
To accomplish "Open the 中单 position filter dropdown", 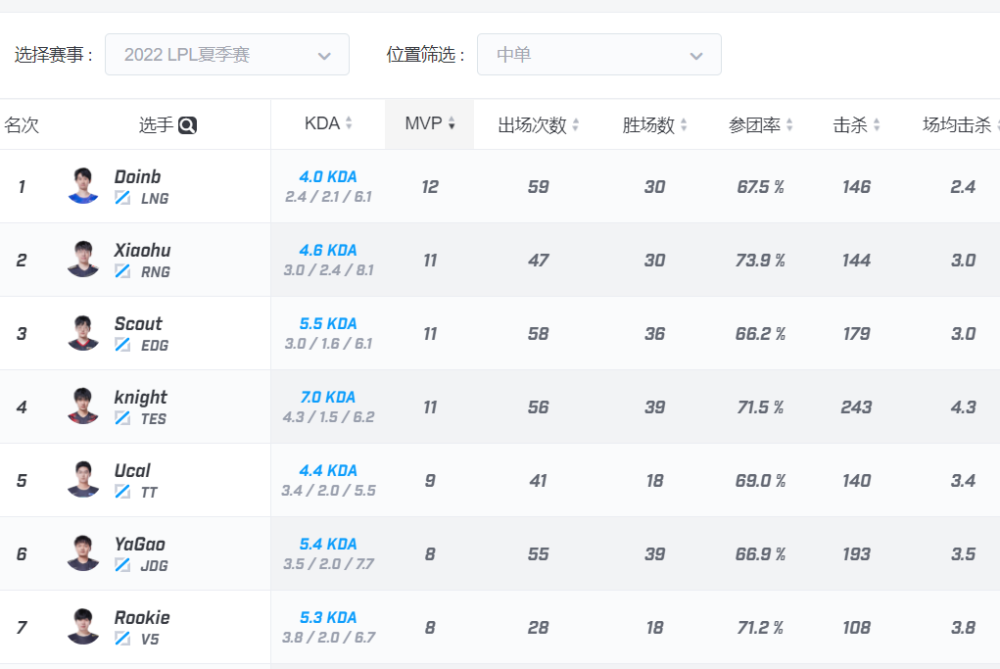I will pos(599,55).
